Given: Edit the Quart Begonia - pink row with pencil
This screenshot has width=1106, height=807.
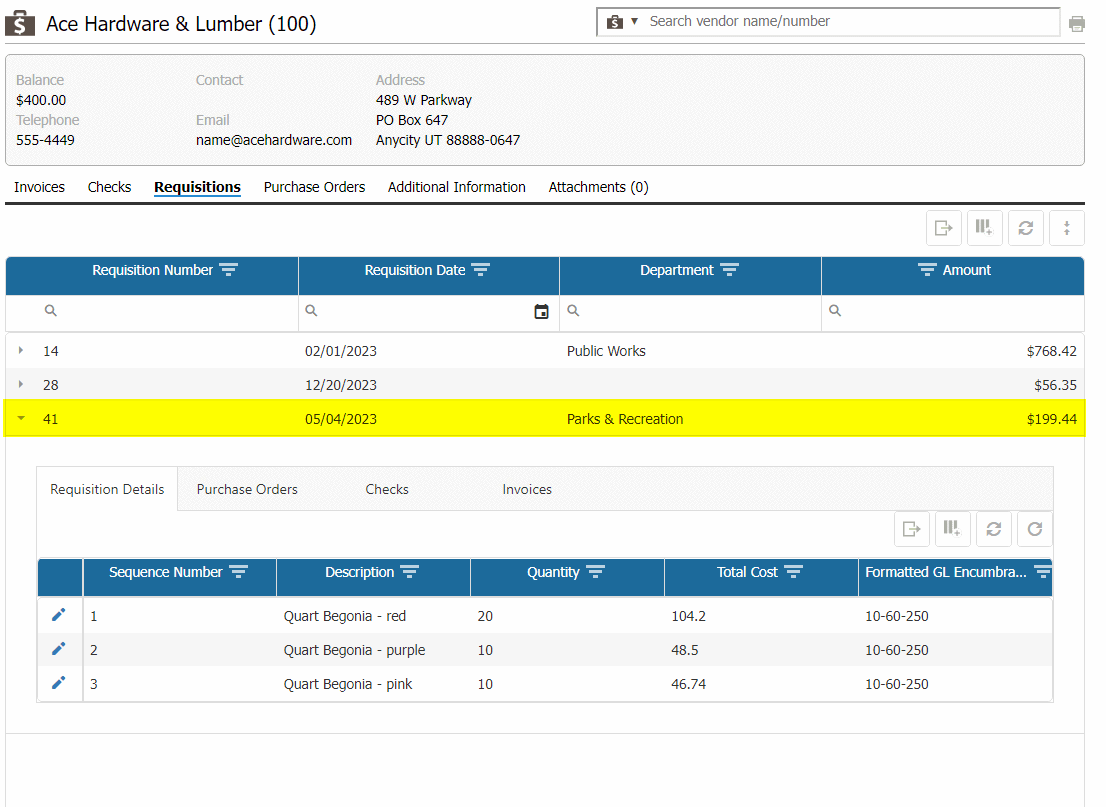Looking at the screenshot, I should tap(59, 683).
